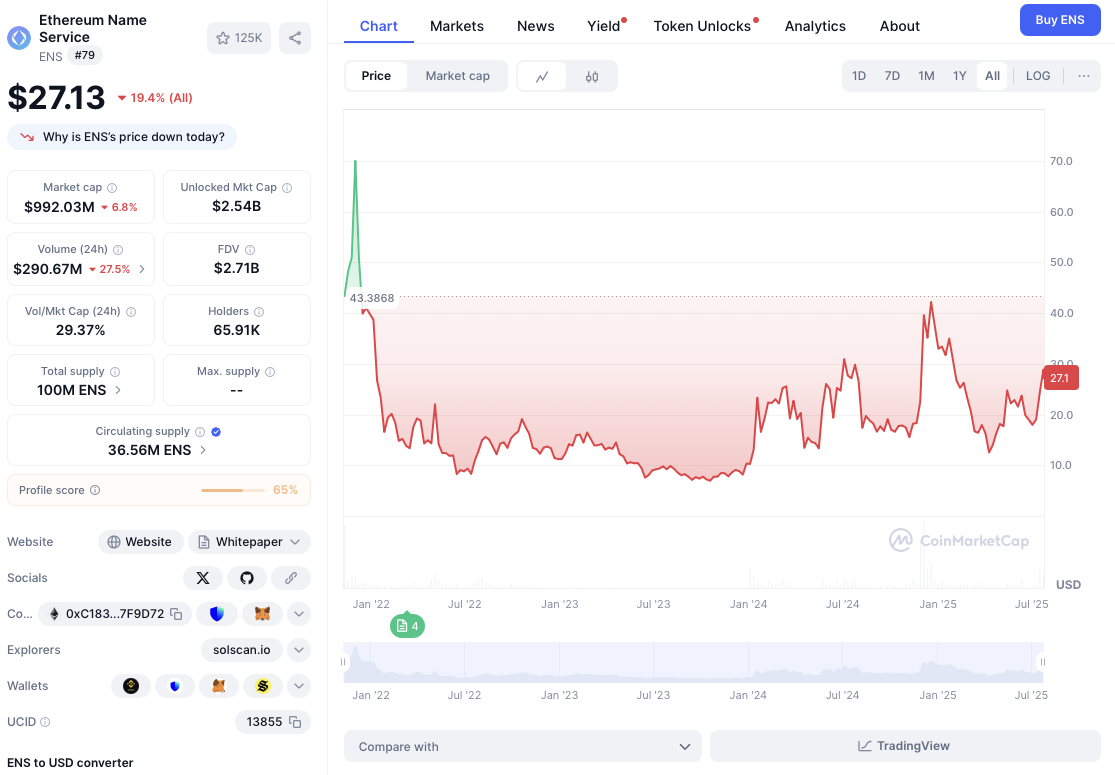Expand more contracts chevron
Image resolution: width=1115 pixels, height=775 pixels.
(299, 614)
